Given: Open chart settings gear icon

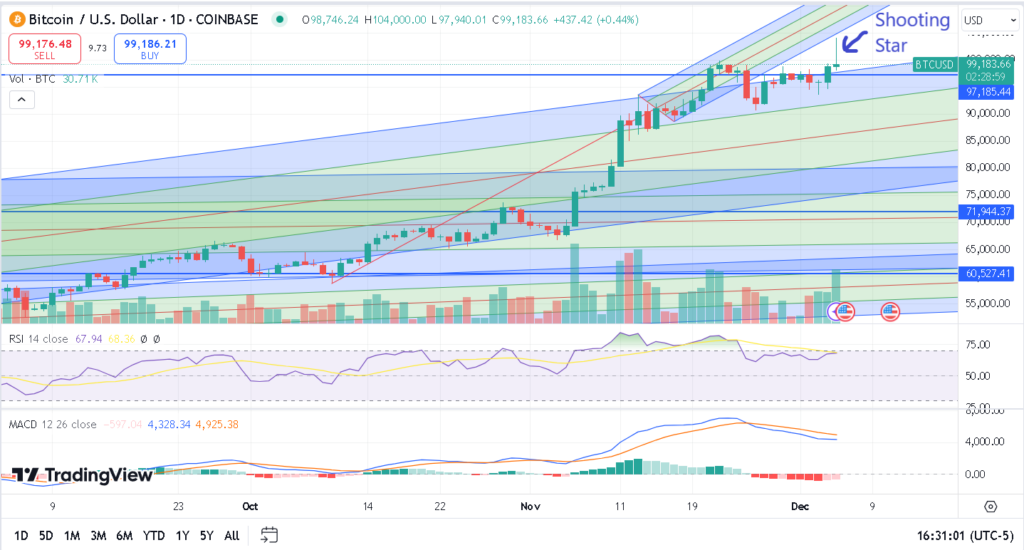Looking at the screenshot, I should 991,506.
